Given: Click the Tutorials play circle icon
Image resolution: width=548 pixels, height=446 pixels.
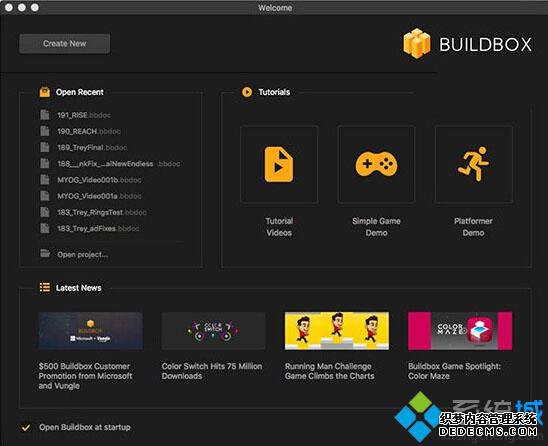Looking at the screenshot, I should pos(247,92).
